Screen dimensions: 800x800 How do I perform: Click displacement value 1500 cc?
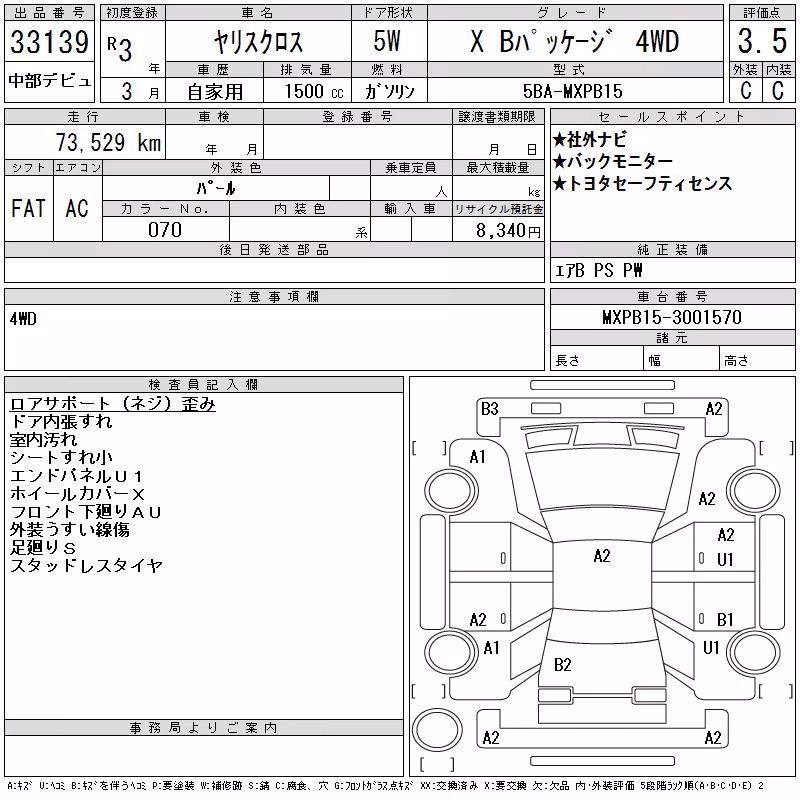click(x=314, y=91)
